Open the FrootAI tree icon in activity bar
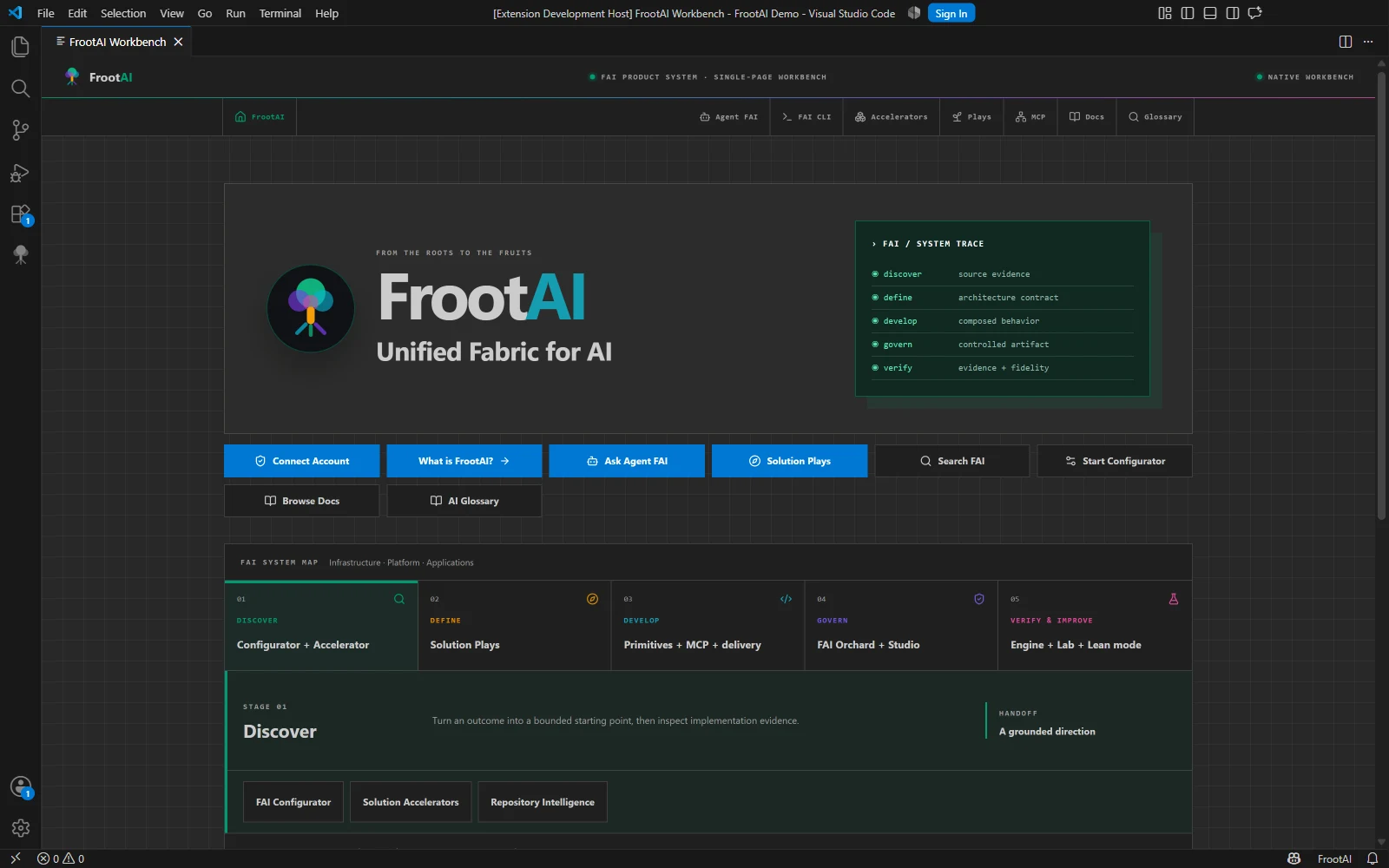Viewport: 1389px width, 868px height. 20,255
